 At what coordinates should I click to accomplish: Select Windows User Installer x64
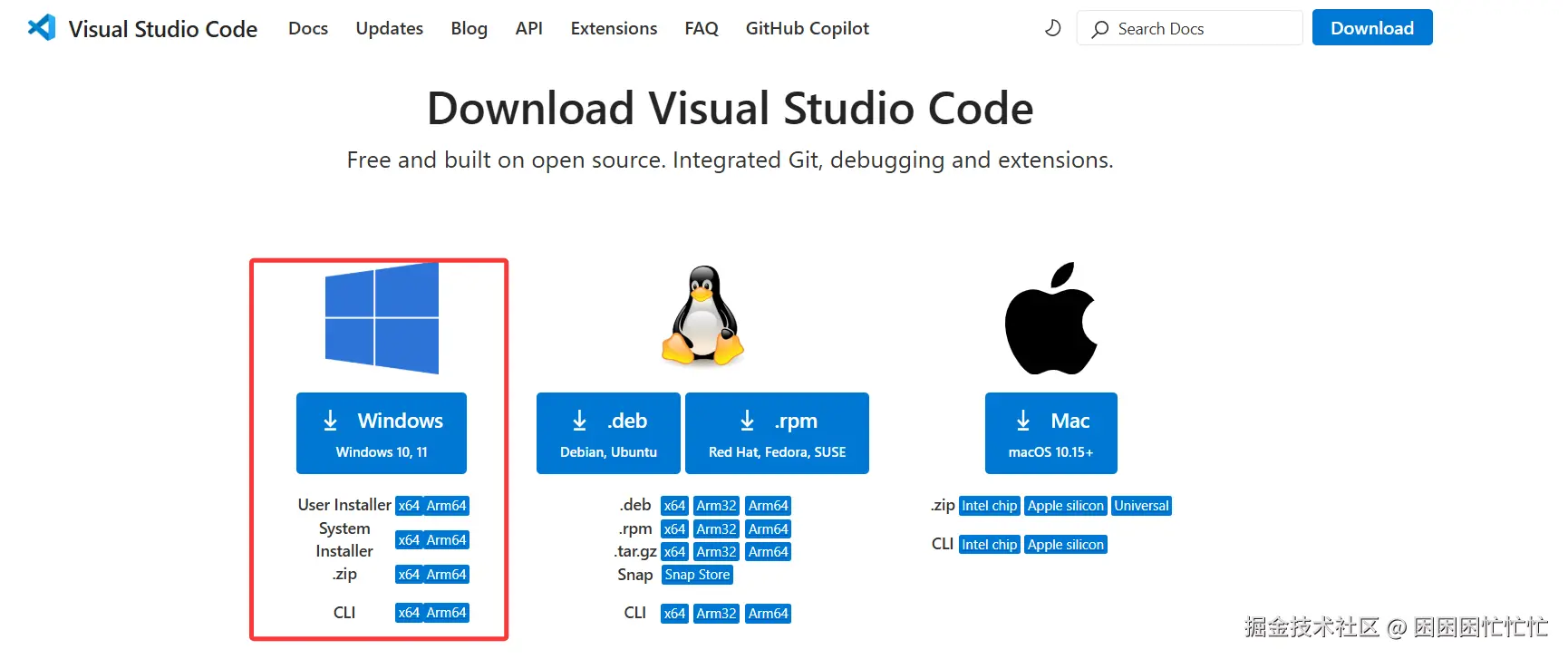point(409,506)
